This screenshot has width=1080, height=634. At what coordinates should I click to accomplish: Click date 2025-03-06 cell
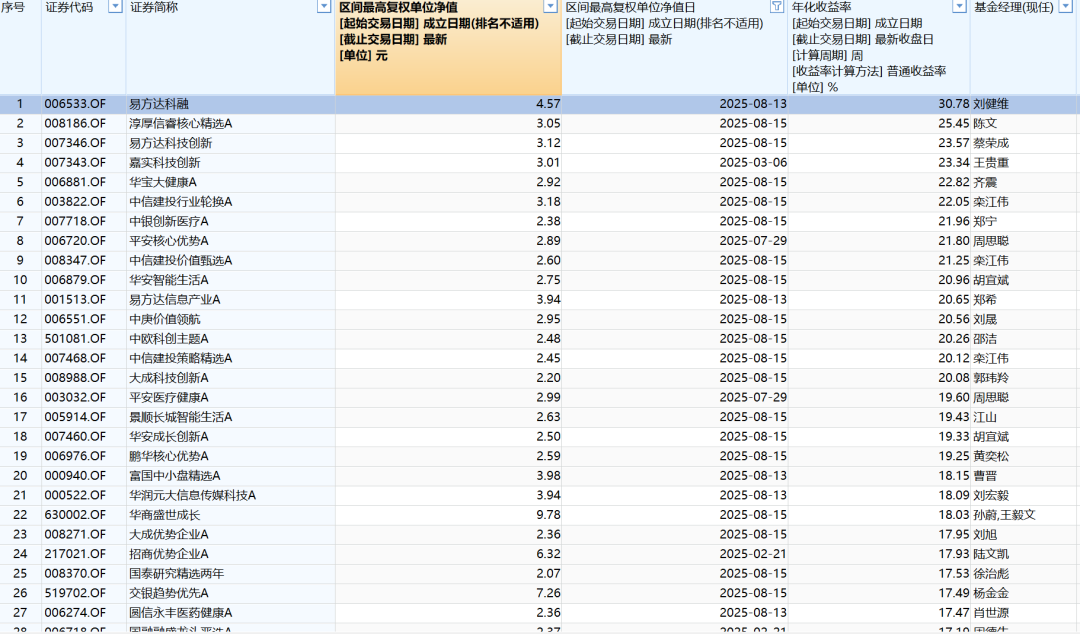coord(675,163)
